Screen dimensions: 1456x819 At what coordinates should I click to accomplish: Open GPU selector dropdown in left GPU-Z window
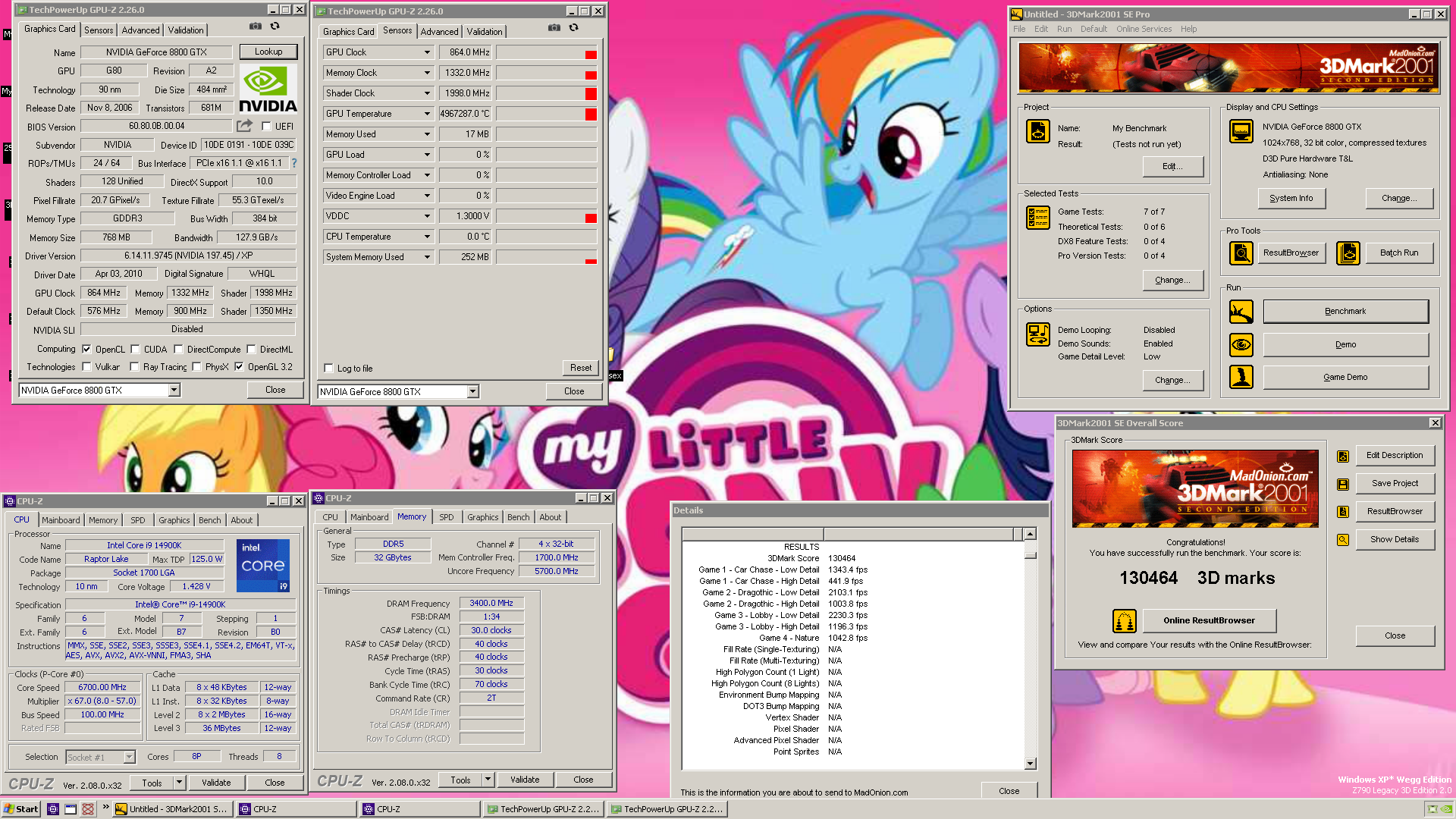[174, 390]
